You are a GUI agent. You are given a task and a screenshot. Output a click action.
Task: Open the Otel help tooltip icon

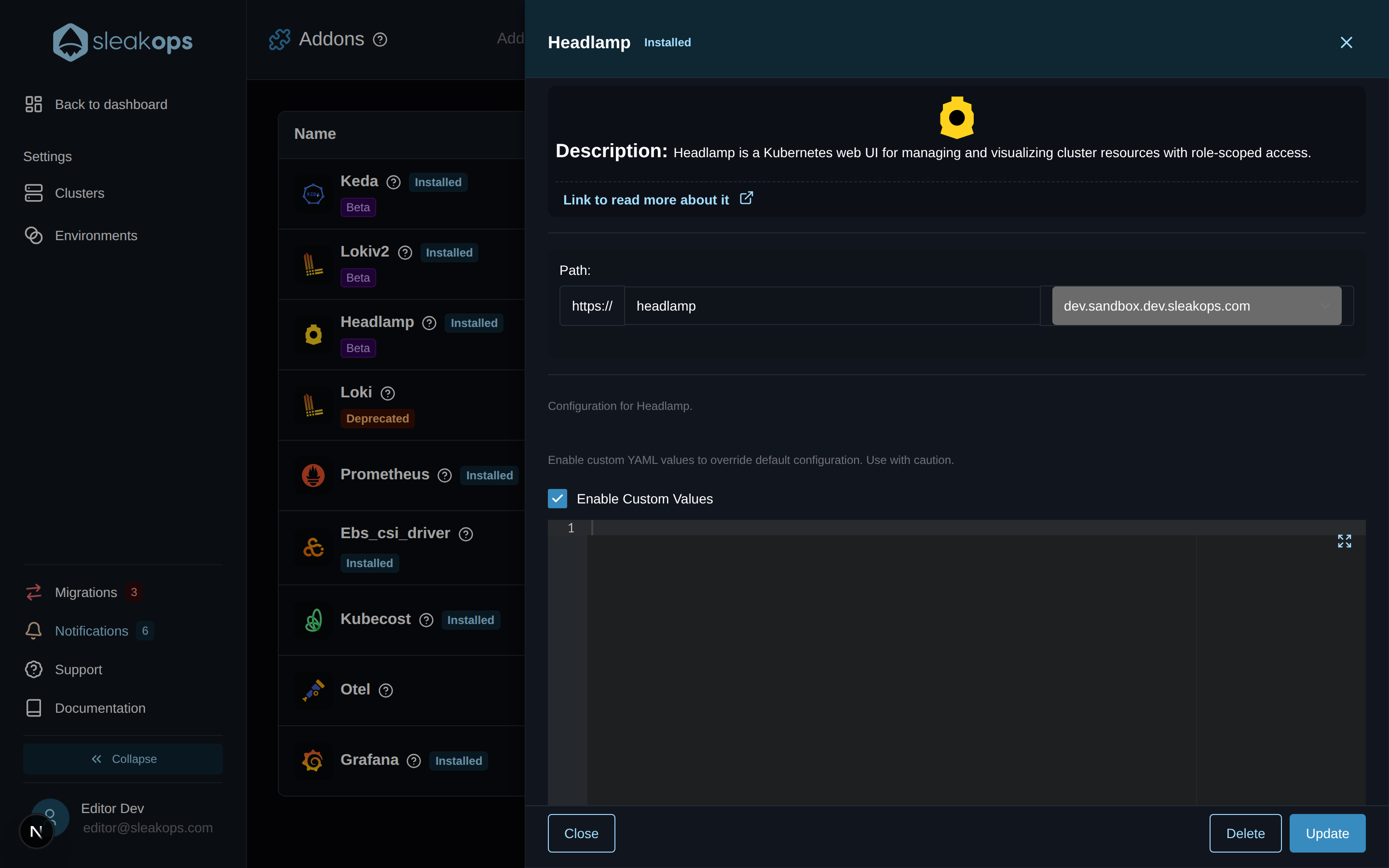click(x=386, y=691)
